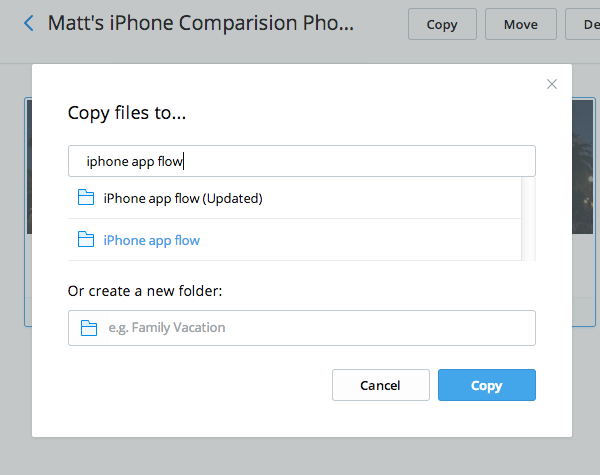The image size is (600, 475).
Task: Click the folder icon in the new folder field
Action: pyautogui.click(x=89, y=328)
